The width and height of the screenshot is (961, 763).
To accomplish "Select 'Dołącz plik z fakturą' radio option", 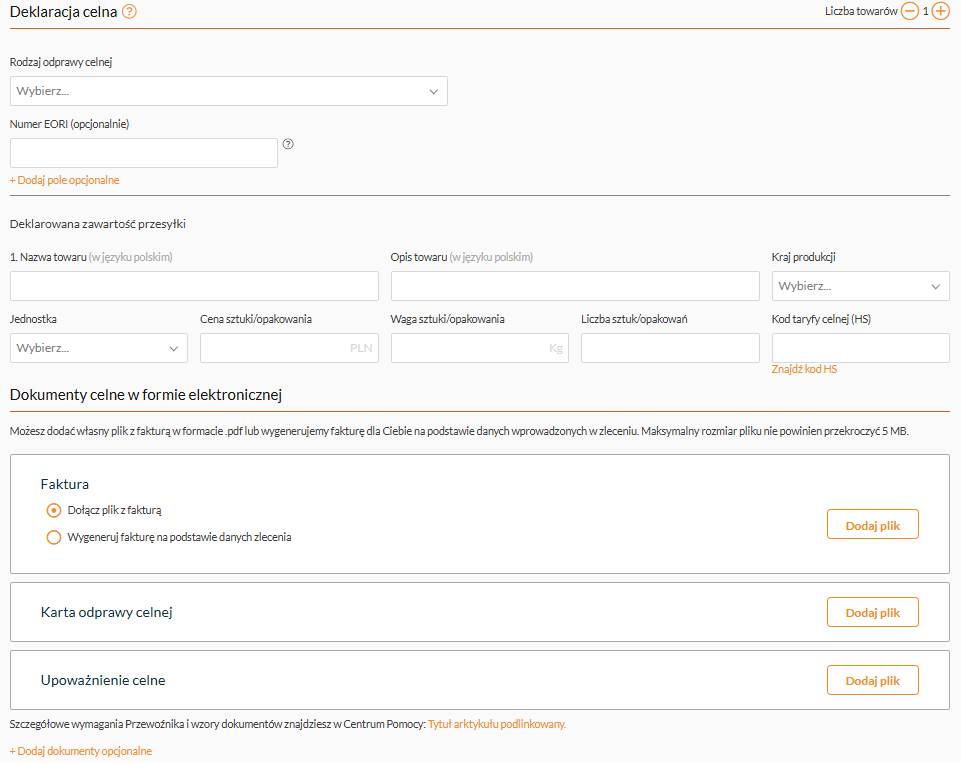I will pos(54,510).
